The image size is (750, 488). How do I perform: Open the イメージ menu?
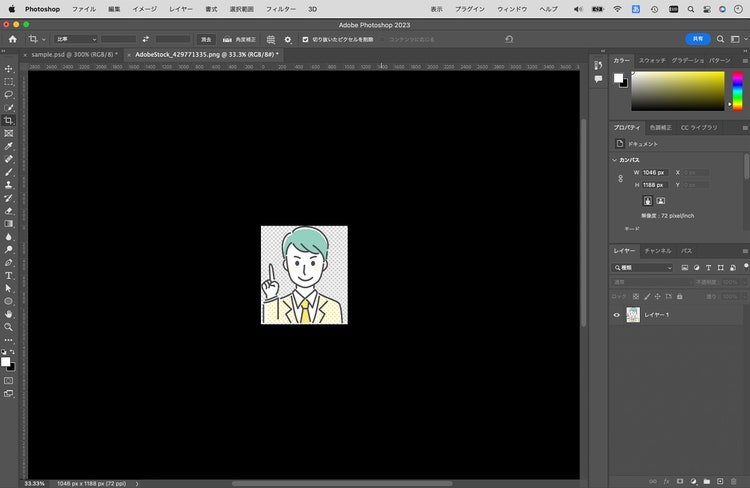point(144,9)
